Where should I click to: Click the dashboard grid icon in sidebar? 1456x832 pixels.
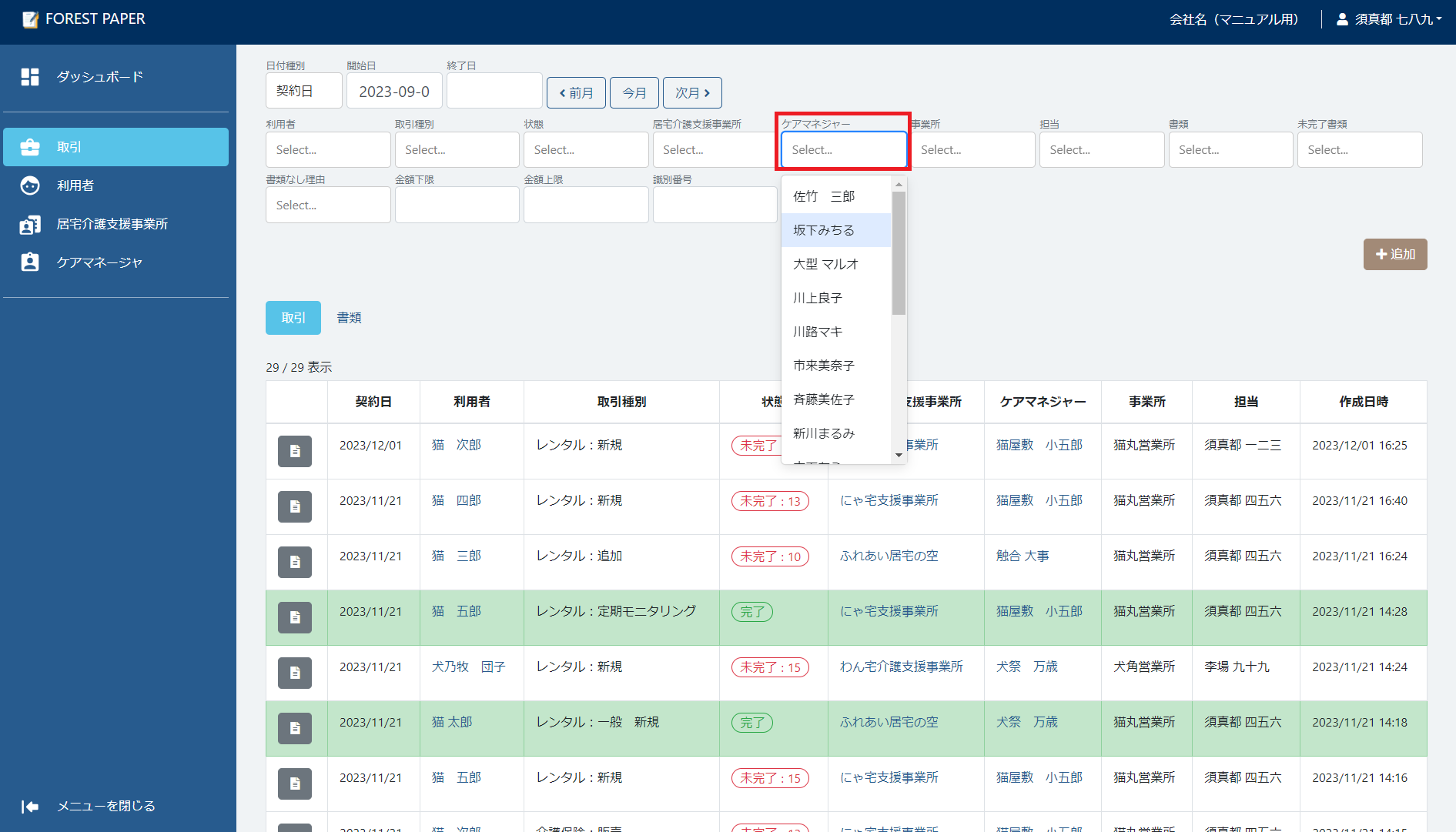30,77
